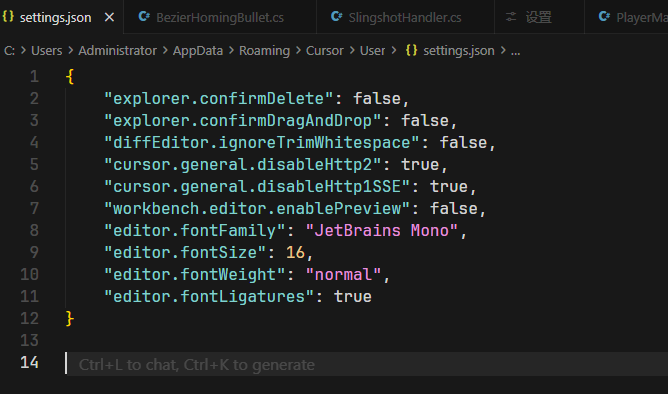668x394 pixels.
Task: Open the AppData breadcrumb segment
Action: 198,51
